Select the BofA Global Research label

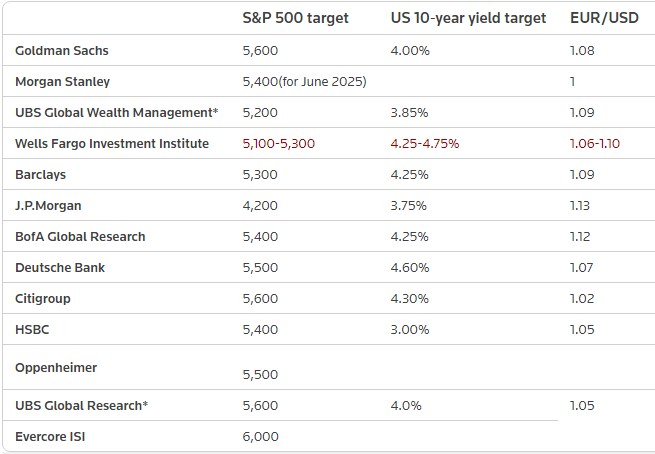80,236
